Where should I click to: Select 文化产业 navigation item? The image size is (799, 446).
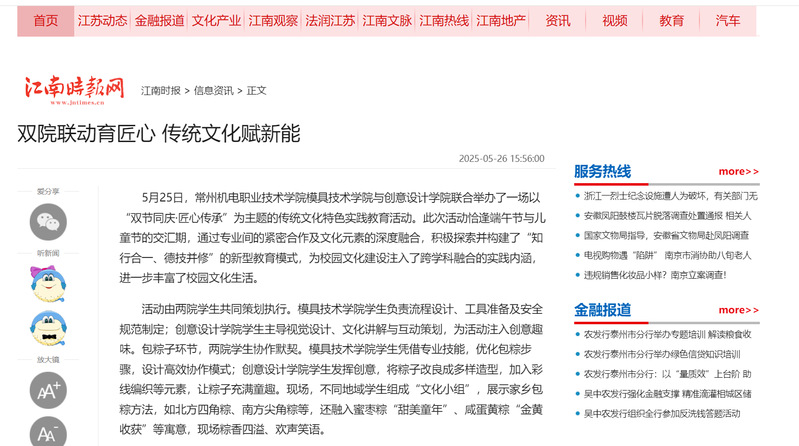(216, 21)
